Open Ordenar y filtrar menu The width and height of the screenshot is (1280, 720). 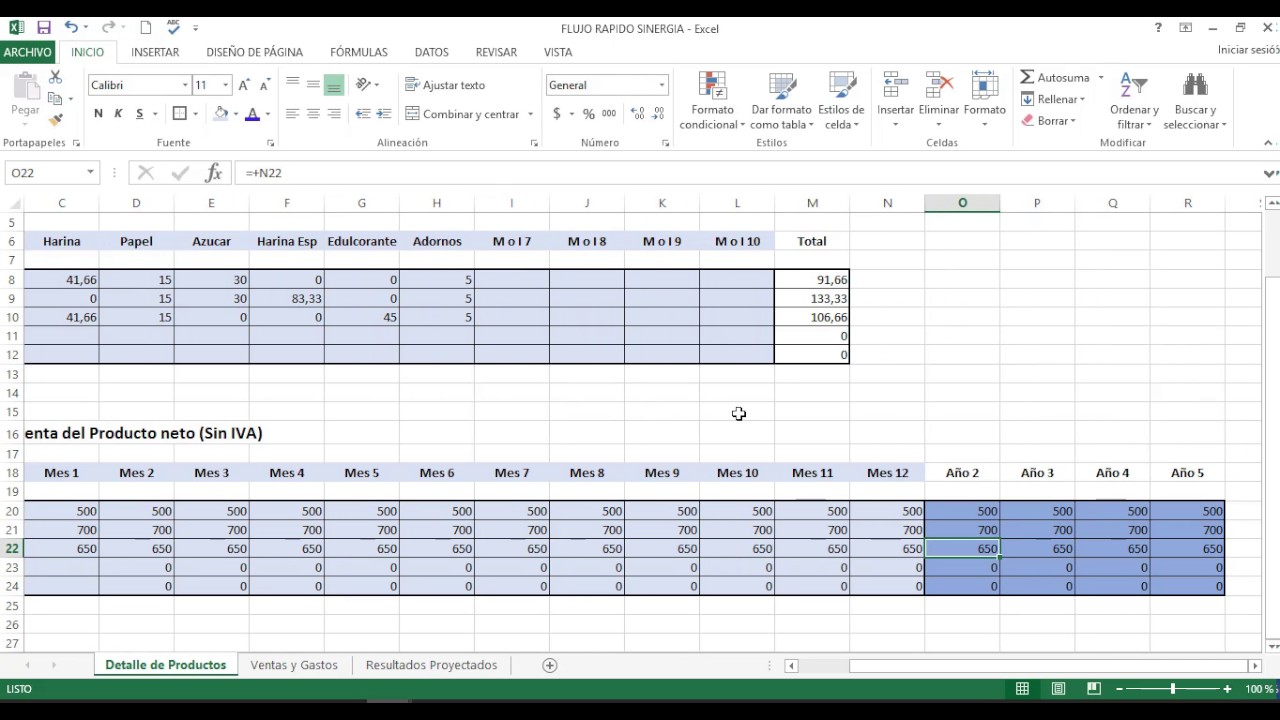click(x=1134, y=101)
